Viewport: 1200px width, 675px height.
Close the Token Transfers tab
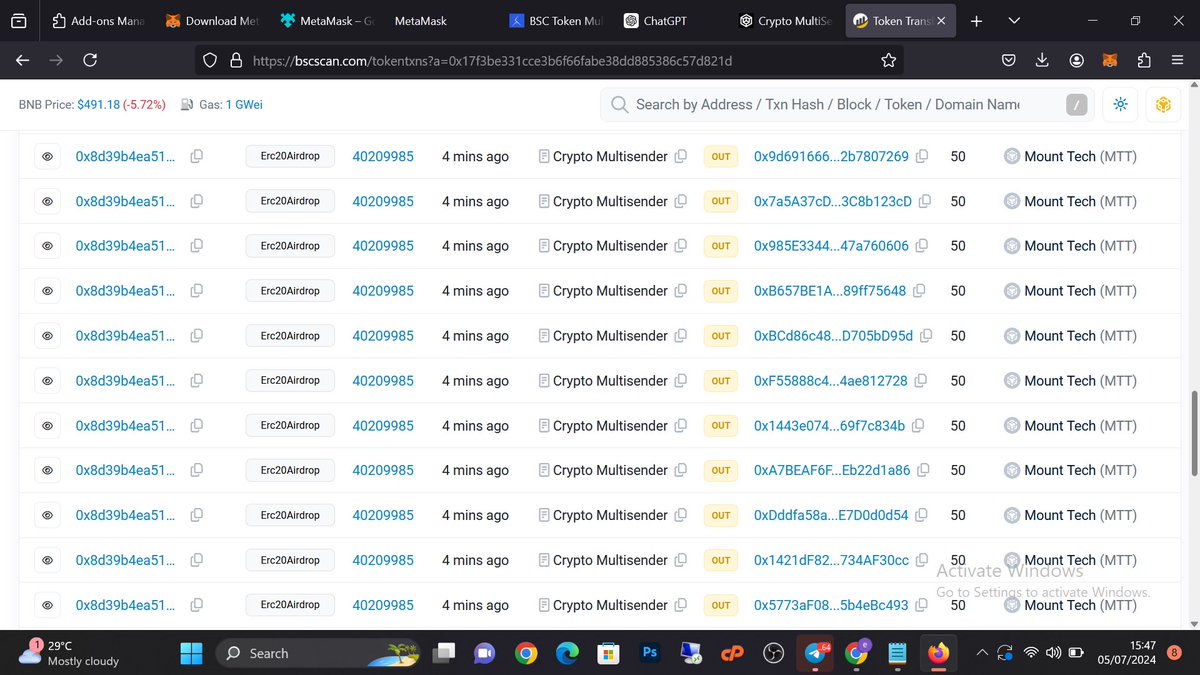(x=941, y=21)
